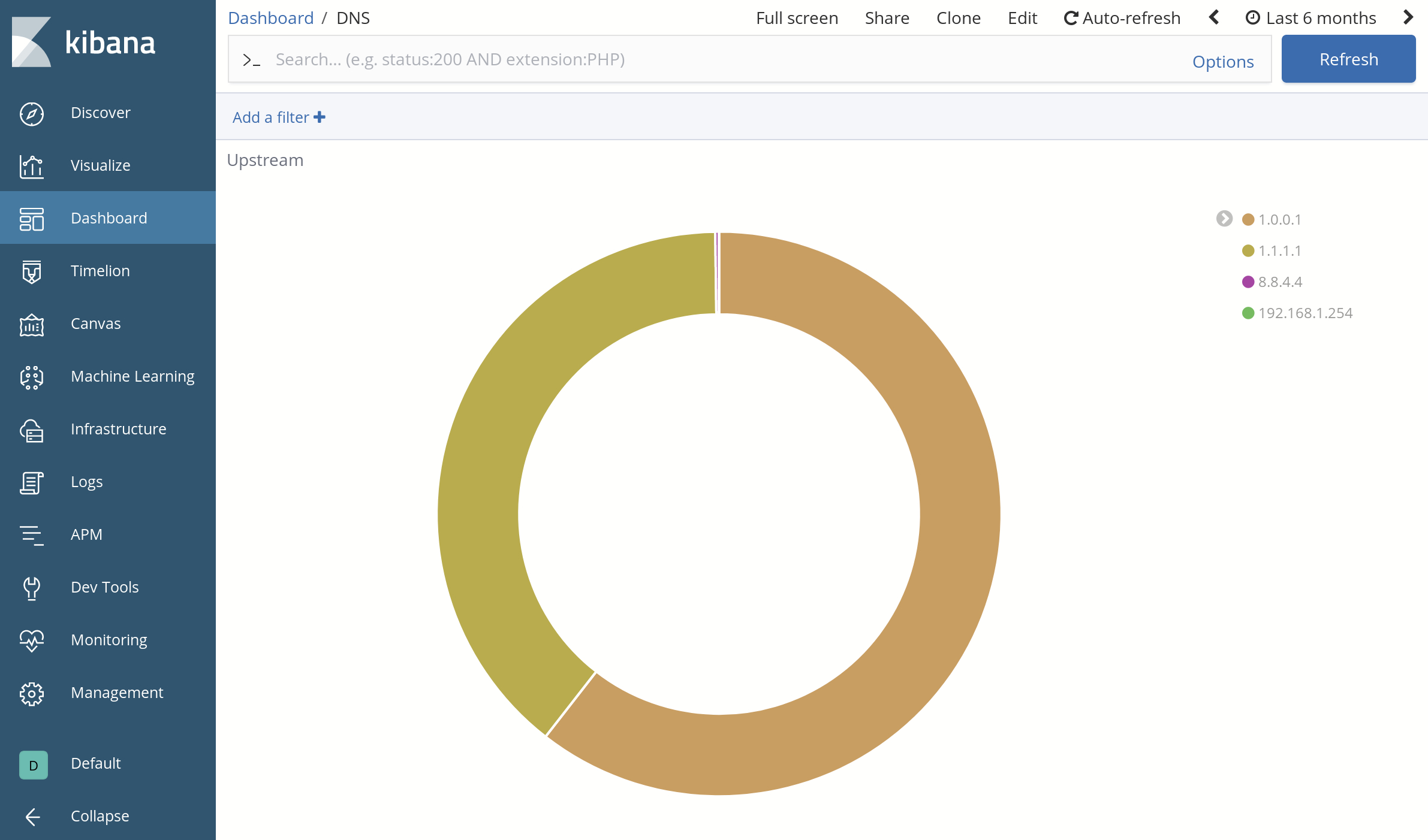Open Visualize via chart icon

tap(32, 167)
